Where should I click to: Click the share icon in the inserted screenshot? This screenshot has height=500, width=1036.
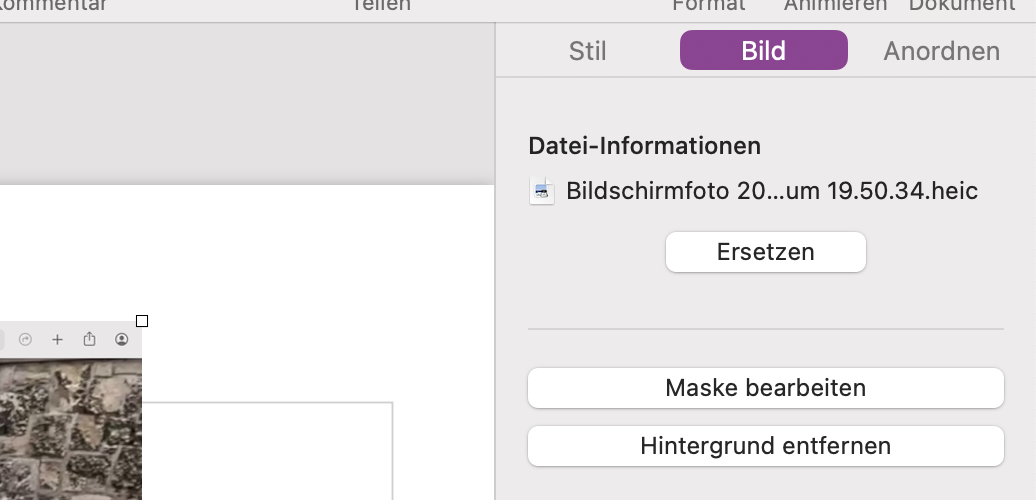coord(89,340)
